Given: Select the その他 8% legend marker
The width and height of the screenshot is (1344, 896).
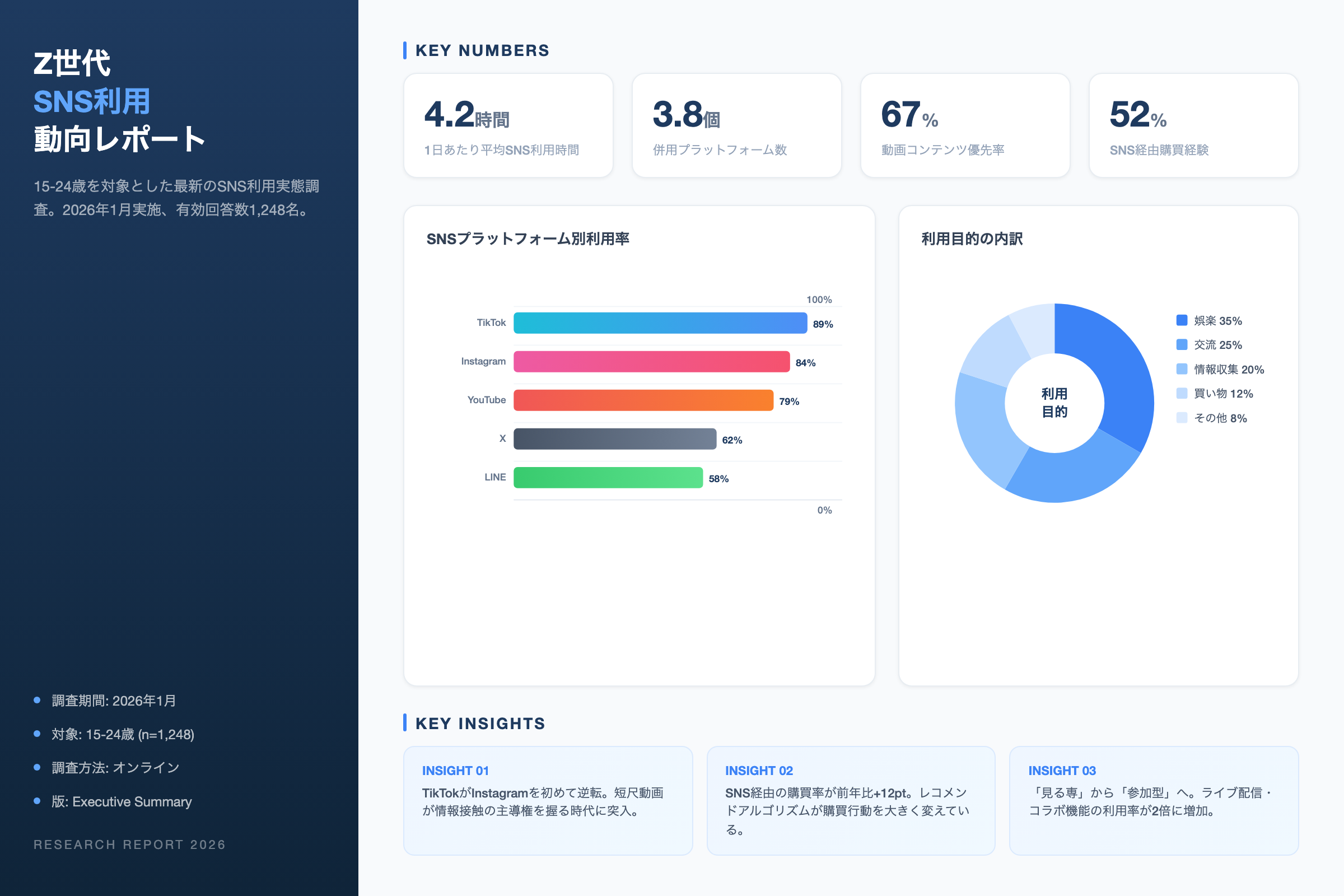Looking at the screenshot, I should 1182,418.
